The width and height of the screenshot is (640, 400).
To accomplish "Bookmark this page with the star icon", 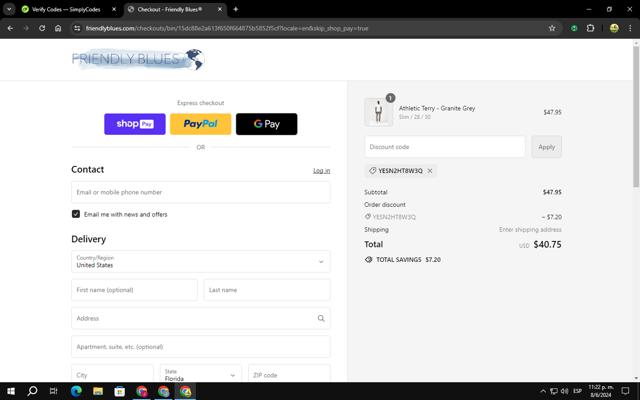I will point(552,28).
